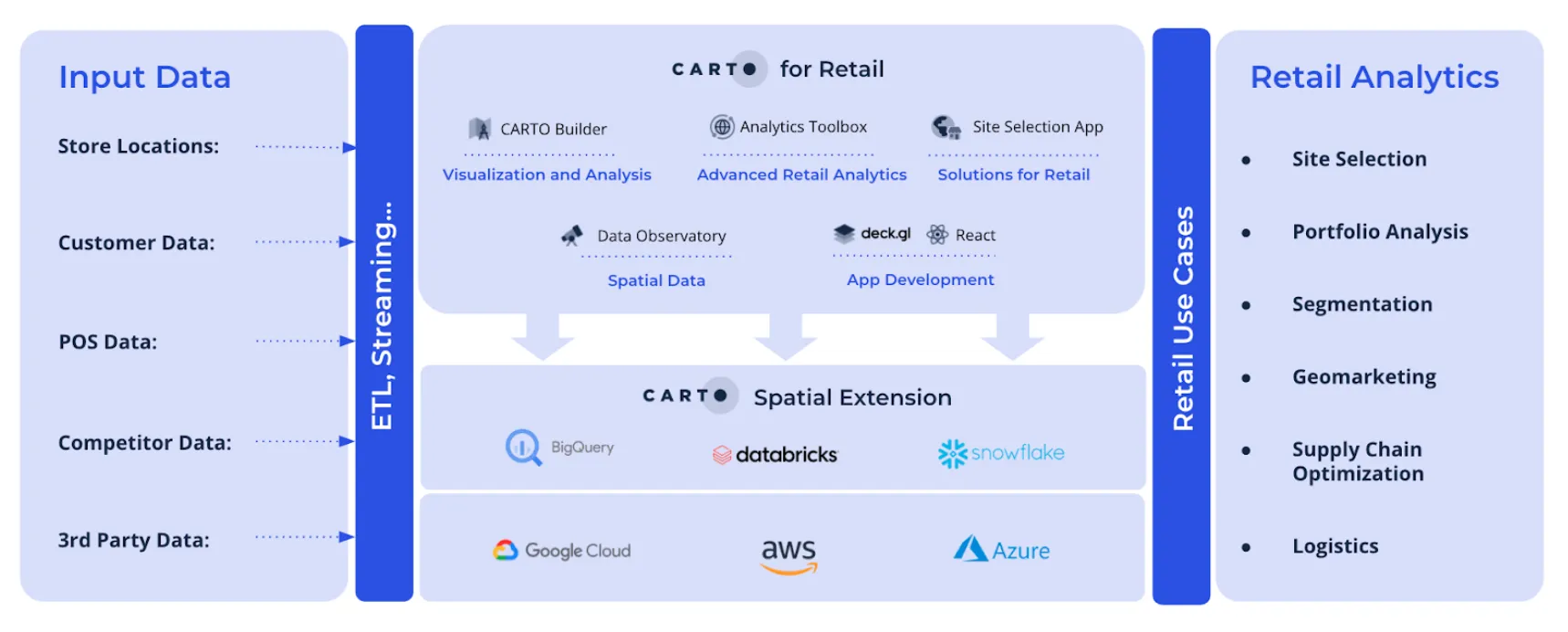Viewport: 1568px width, 632px height.
Task: Open the Visualization and Analysis link
Action: (x=547, y=174)
